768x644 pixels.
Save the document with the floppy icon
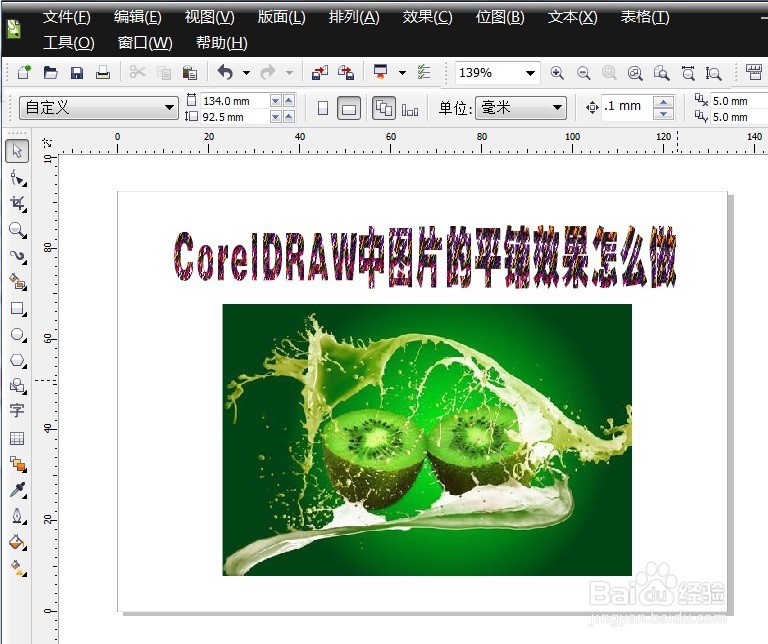pos(77,73)
